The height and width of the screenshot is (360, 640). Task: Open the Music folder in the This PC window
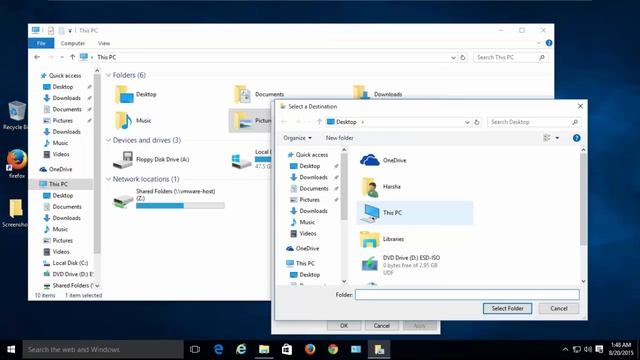(133, 121)
